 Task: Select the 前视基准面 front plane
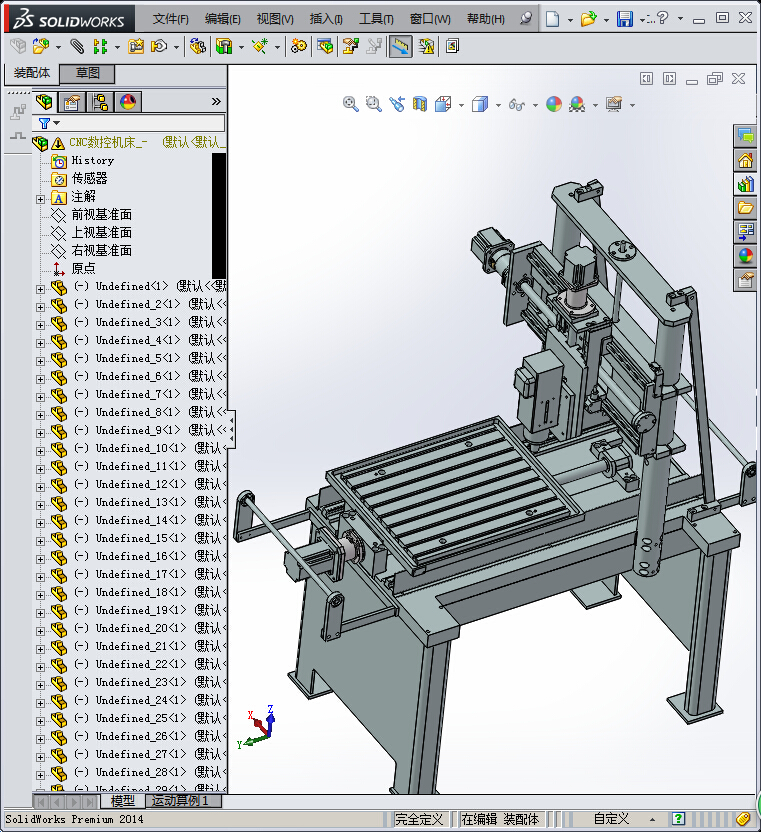click(101, 215)
